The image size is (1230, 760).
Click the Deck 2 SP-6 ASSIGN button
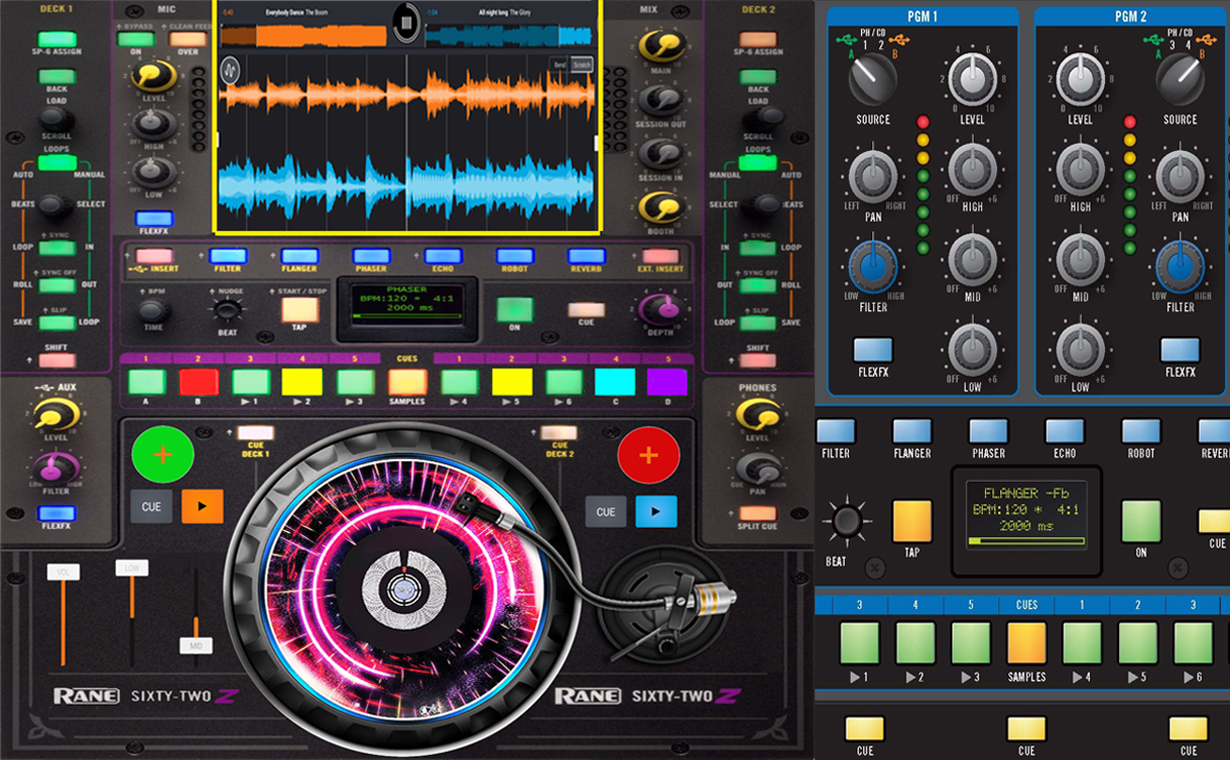(x=757, y=39)
